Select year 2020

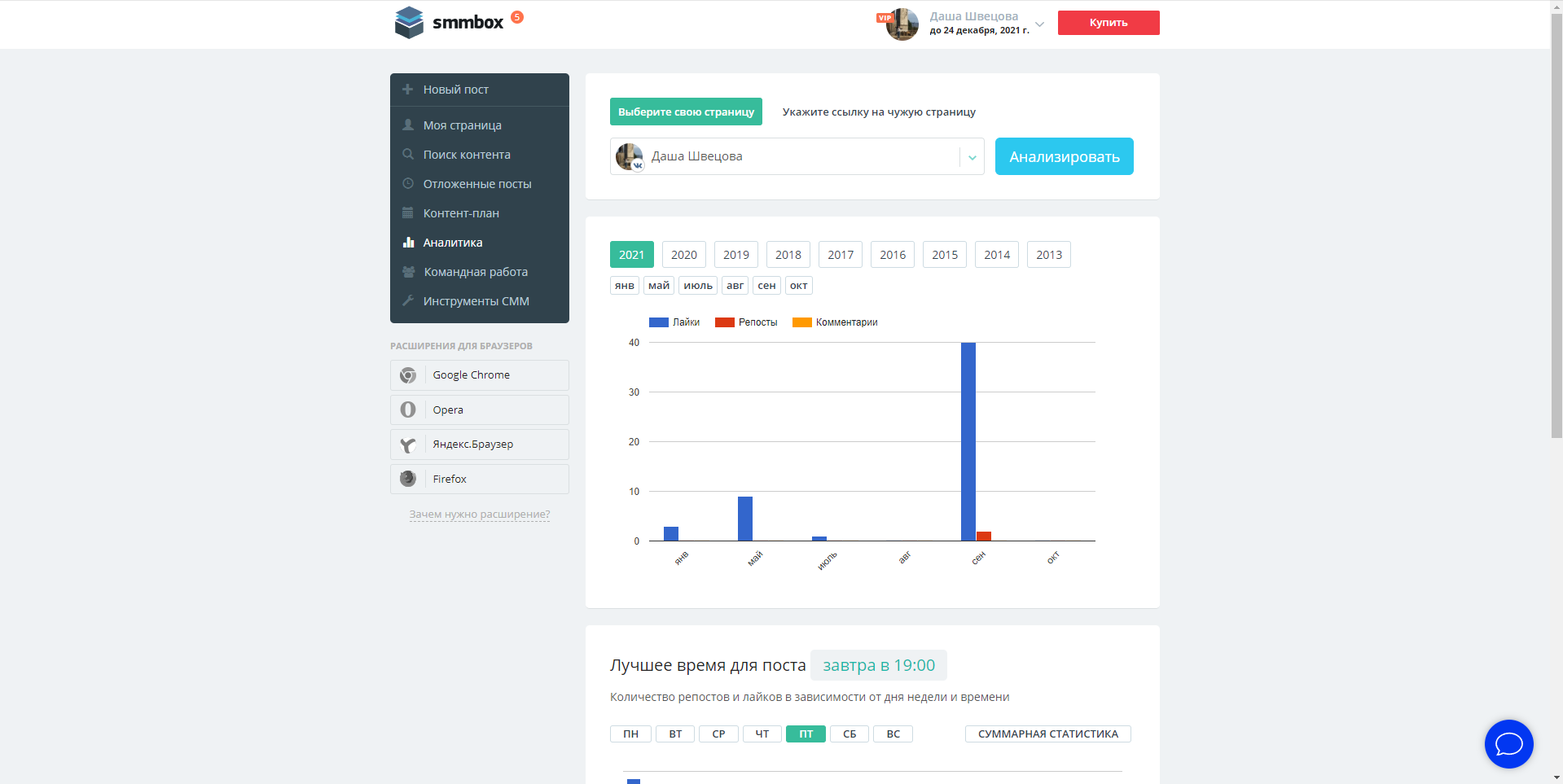[683, 255]
